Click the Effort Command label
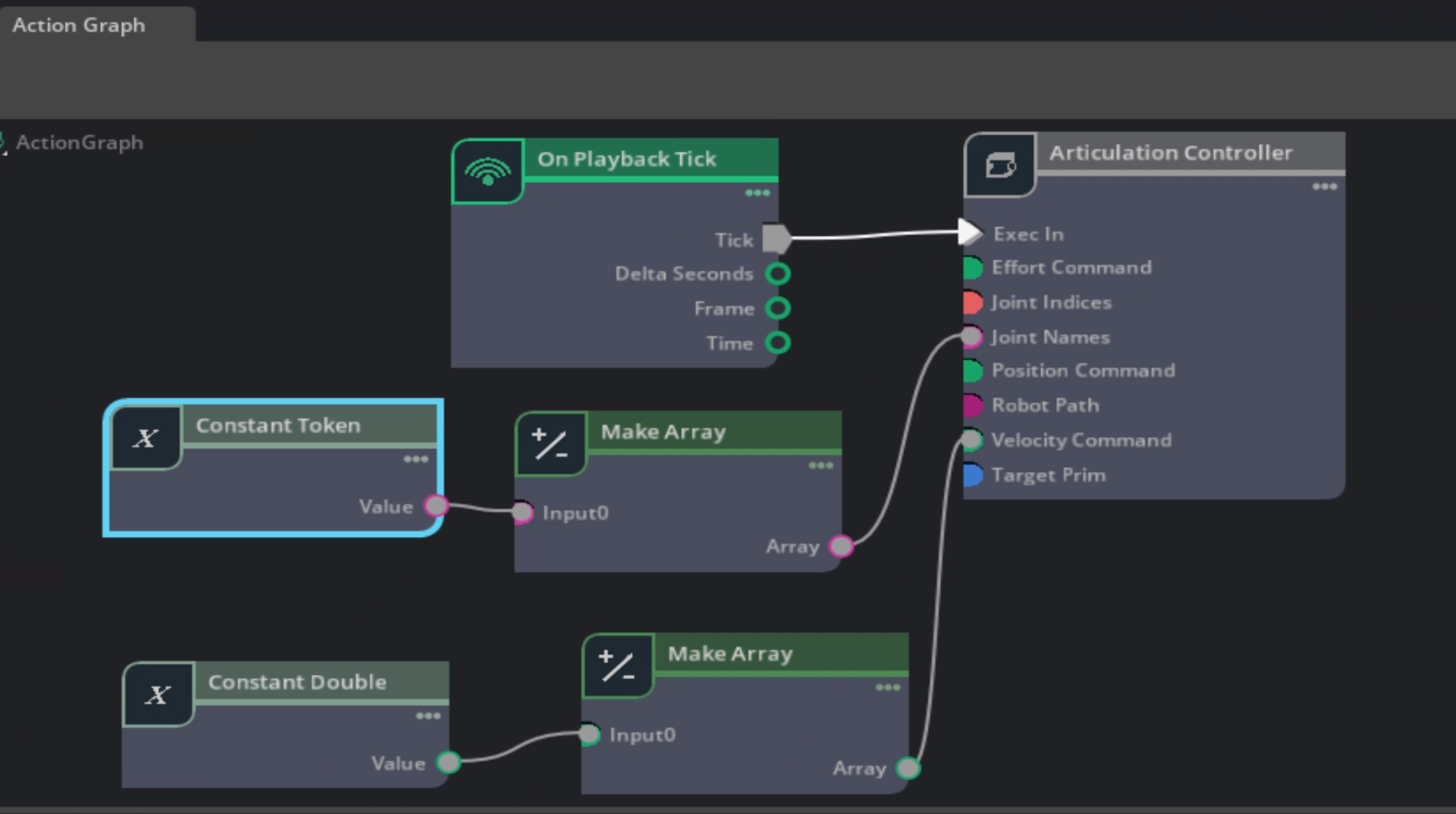The height and width of the screenshot is (814, 1456). pyautogui.click(x=1071, y=268)
